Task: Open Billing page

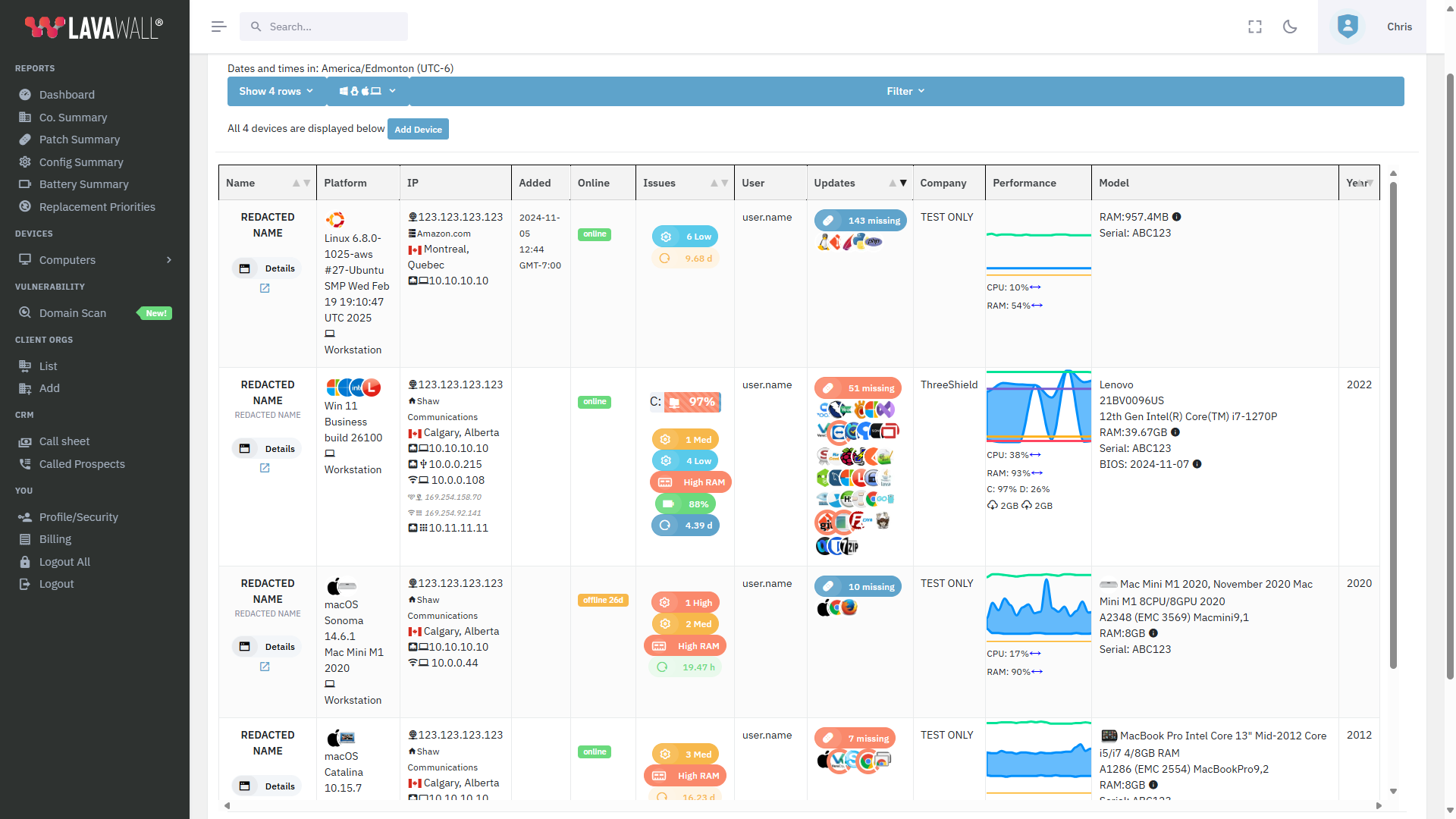Action: 55,539
